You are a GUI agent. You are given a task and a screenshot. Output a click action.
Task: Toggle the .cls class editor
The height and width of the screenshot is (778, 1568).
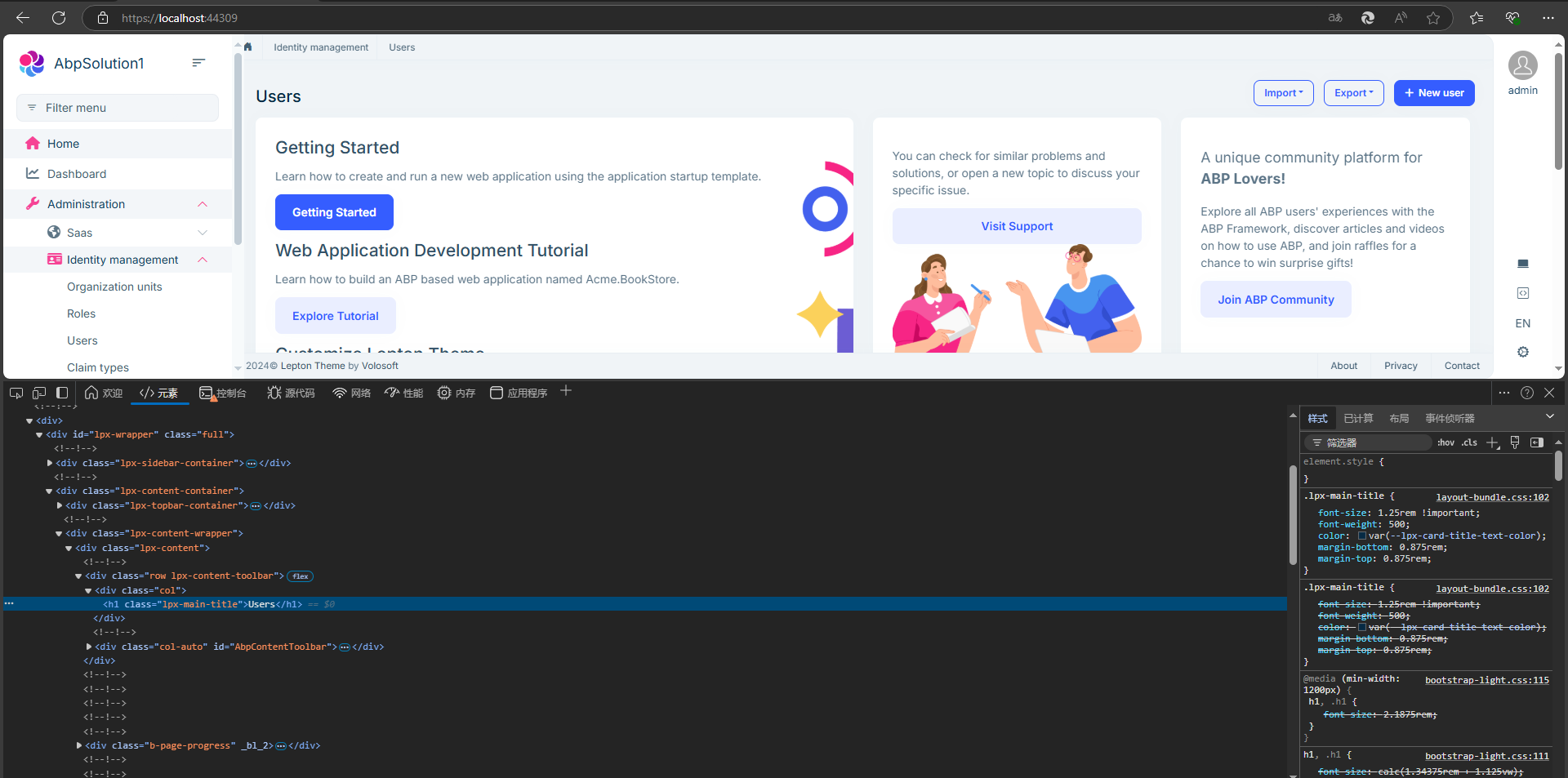1469,442
